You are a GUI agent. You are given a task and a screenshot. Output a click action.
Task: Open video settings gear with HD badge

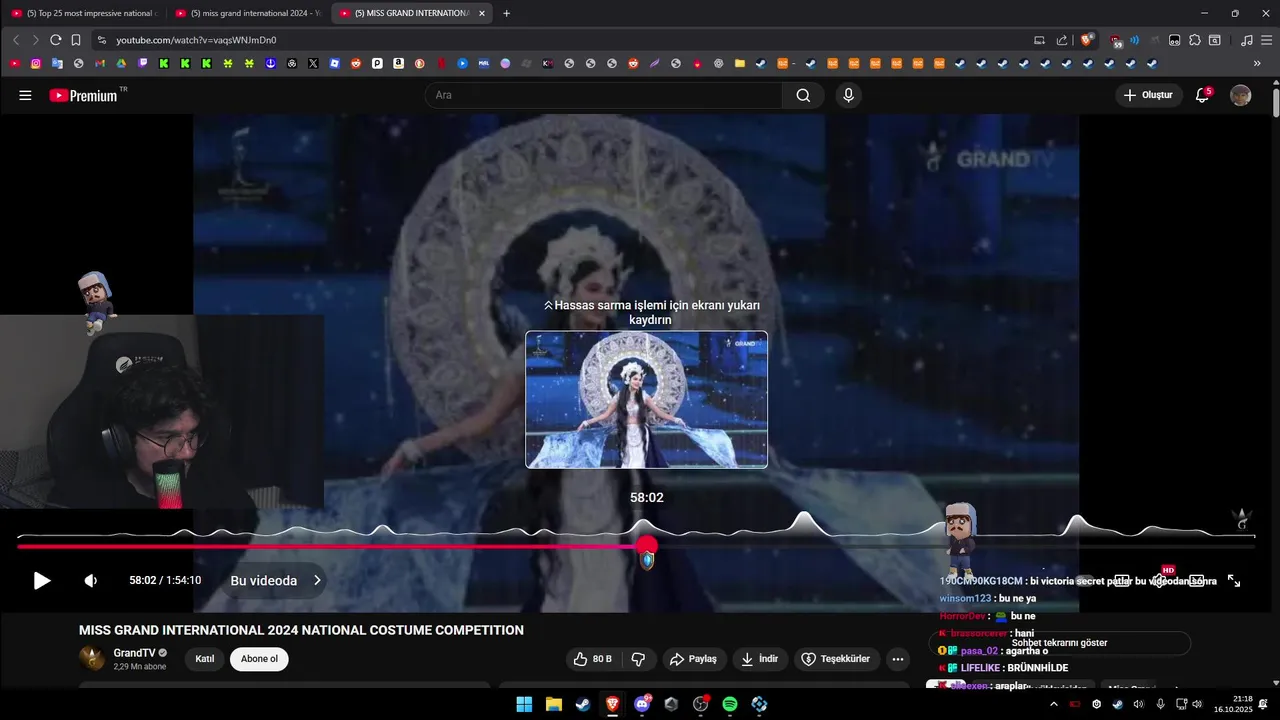(x=1160, y=579)
